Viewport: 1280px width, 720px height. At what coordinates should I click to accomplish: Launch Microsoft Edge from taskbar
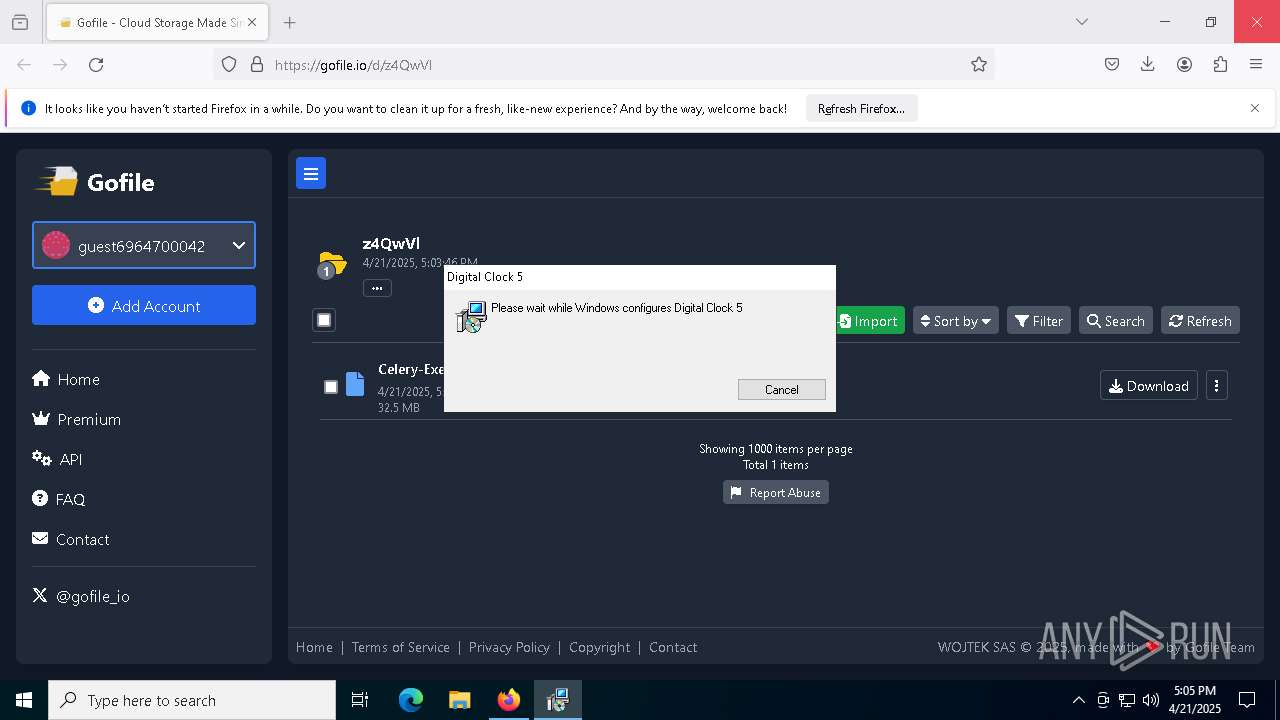[411, 700]
